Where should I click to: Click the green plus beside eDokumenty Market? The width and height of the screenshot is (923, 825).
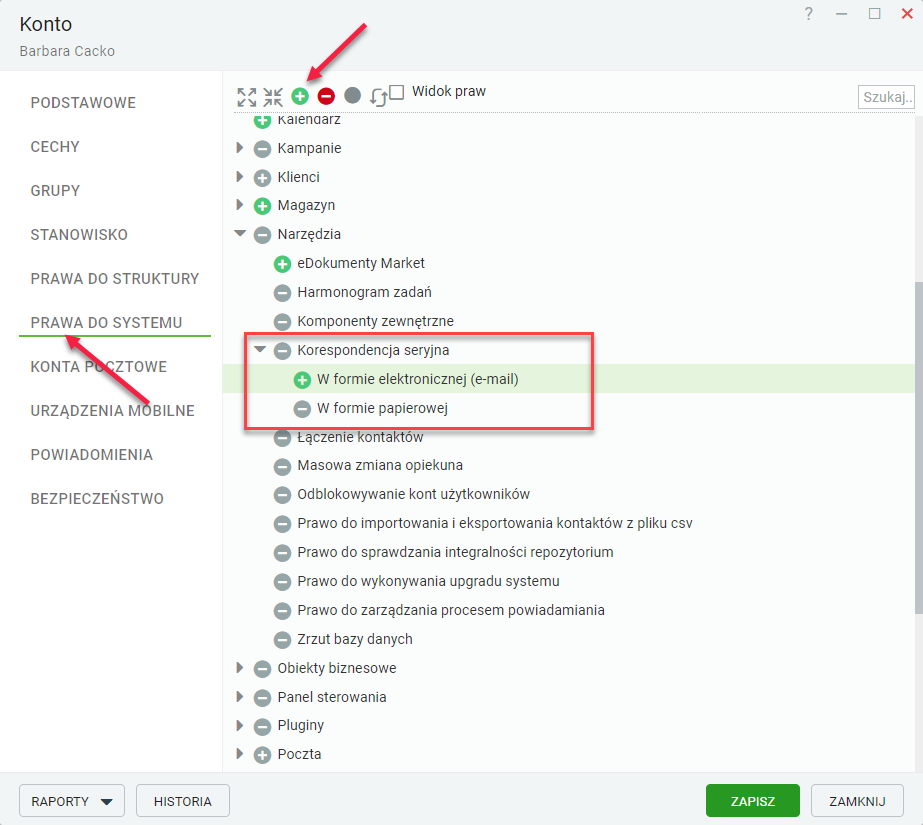coord(283,264)
